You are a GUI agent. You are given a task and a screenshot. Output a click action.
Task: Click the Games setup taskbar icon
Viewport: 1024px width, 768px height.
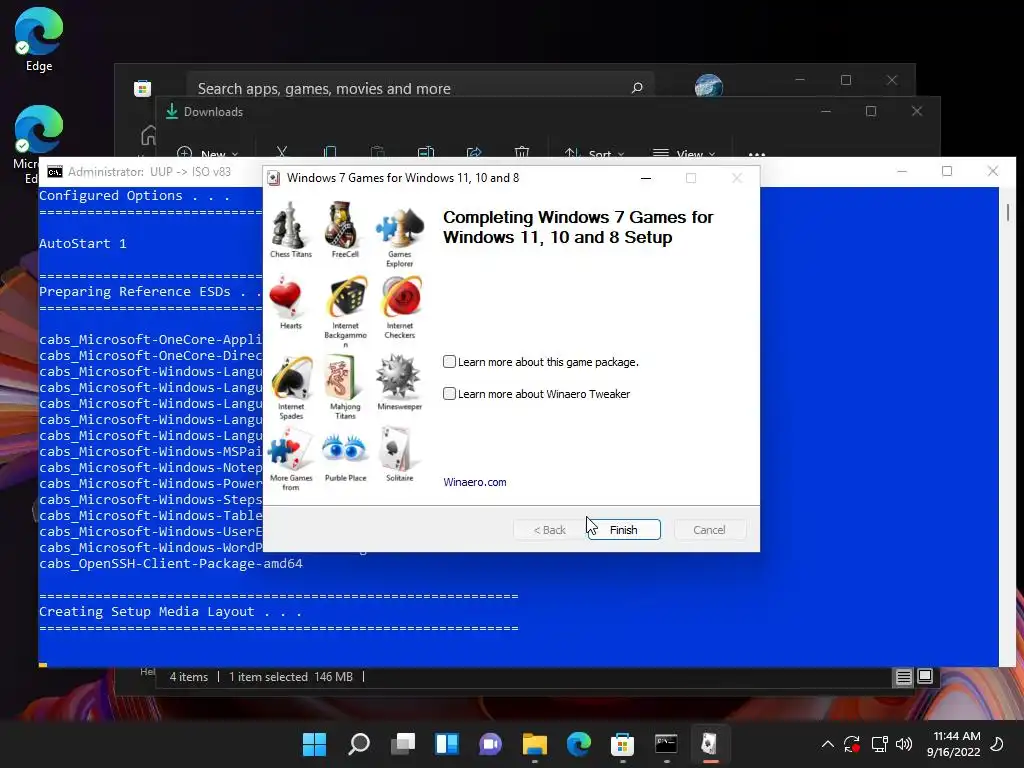point(710,744)
